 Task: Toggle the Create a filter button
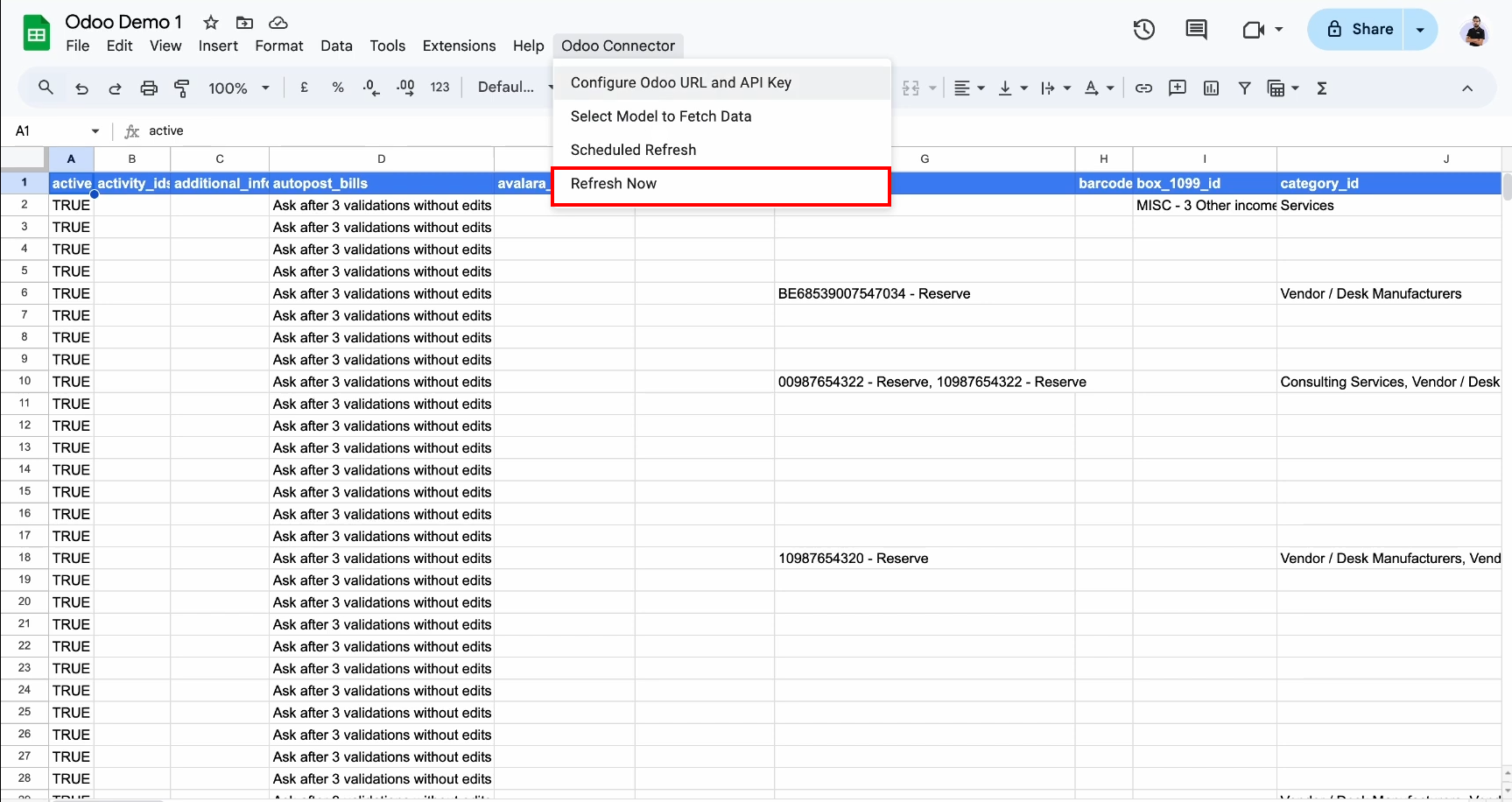click(x=1244, y=88)
